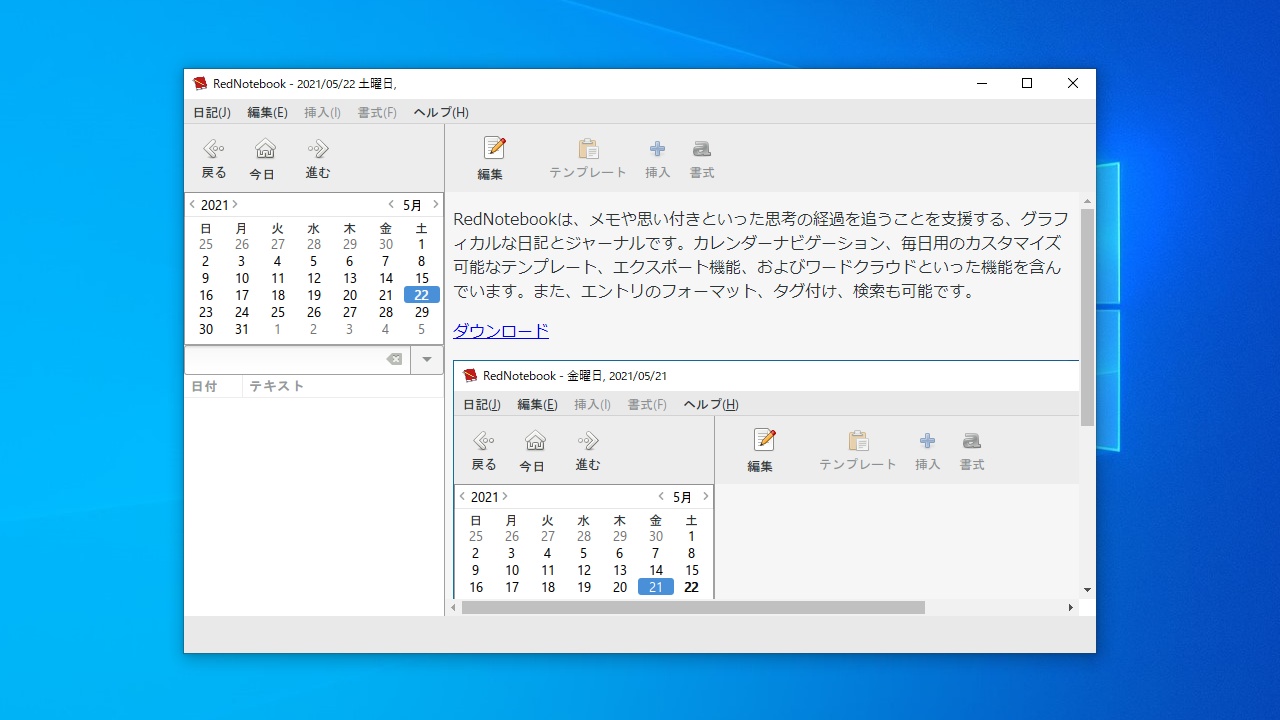Image resolution: width=1280 pixels, height=720 pixels.
Task: Open the 日記(J) menu
Action: tap(212, 113)
